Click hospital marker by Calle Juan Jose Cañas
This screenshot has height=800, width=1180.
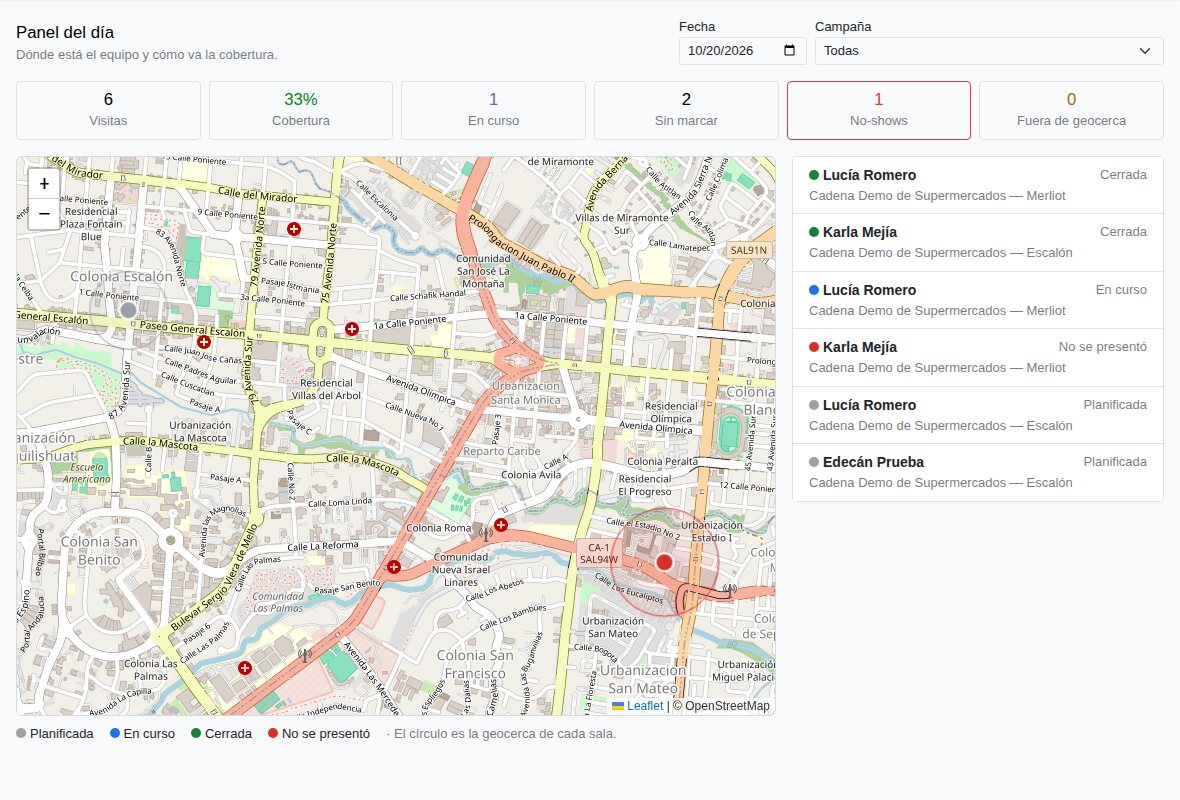point(203,342)
